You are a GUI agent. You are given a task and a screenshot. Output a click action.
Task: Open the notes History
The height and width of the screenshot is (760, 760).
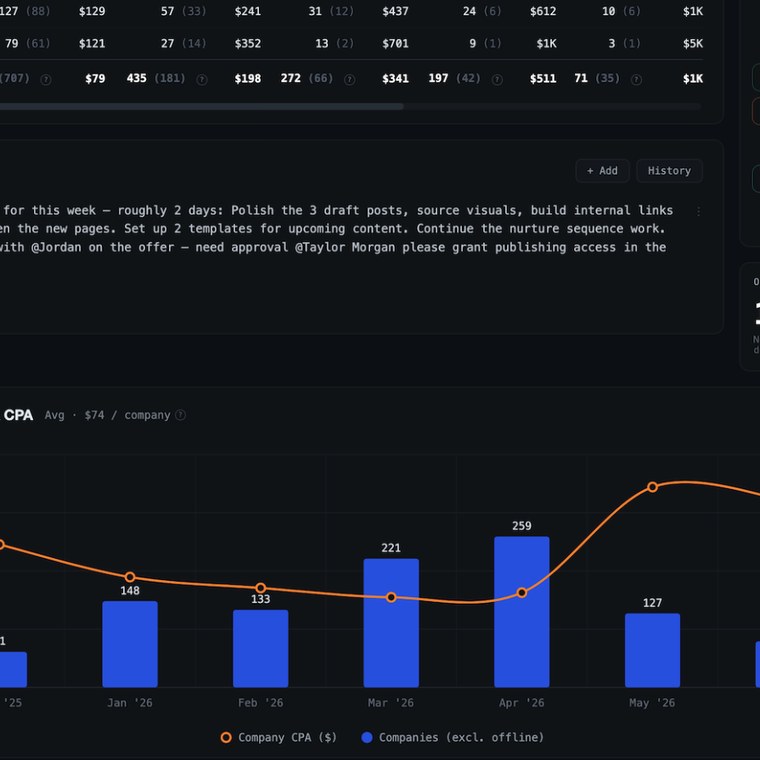669,171
